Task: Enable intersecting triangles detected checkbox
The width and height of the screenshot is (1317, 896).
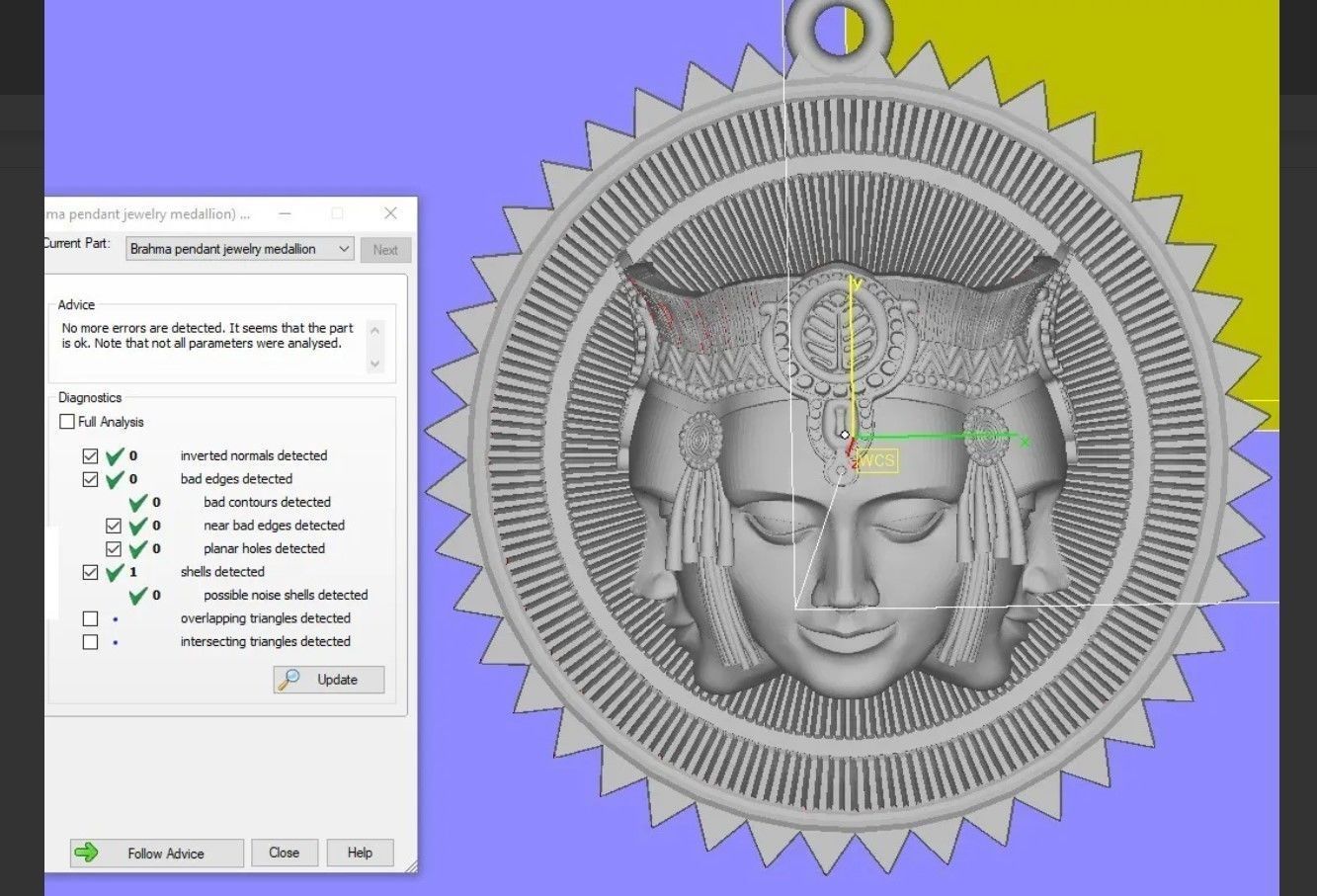Action: 91,642
